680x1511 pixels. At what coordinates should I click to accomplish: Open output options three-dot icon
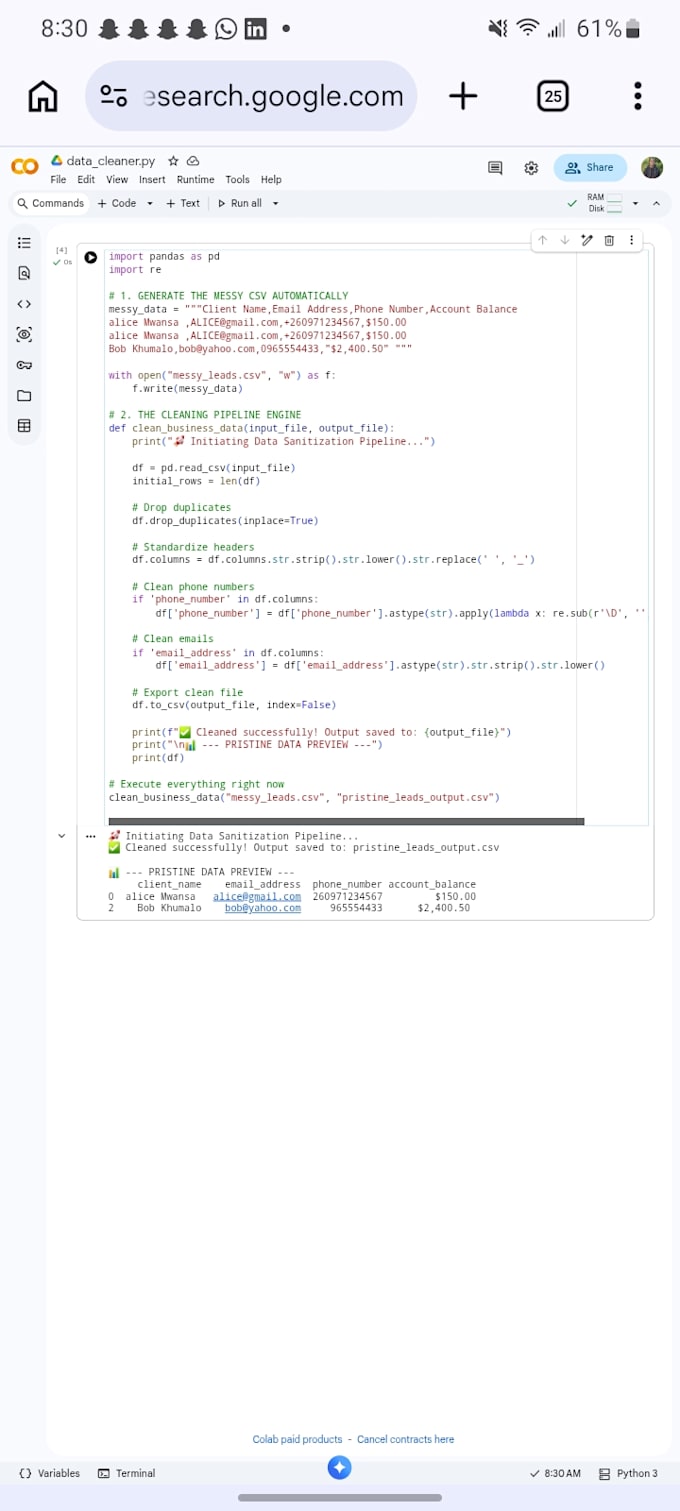tap(91, 836)
